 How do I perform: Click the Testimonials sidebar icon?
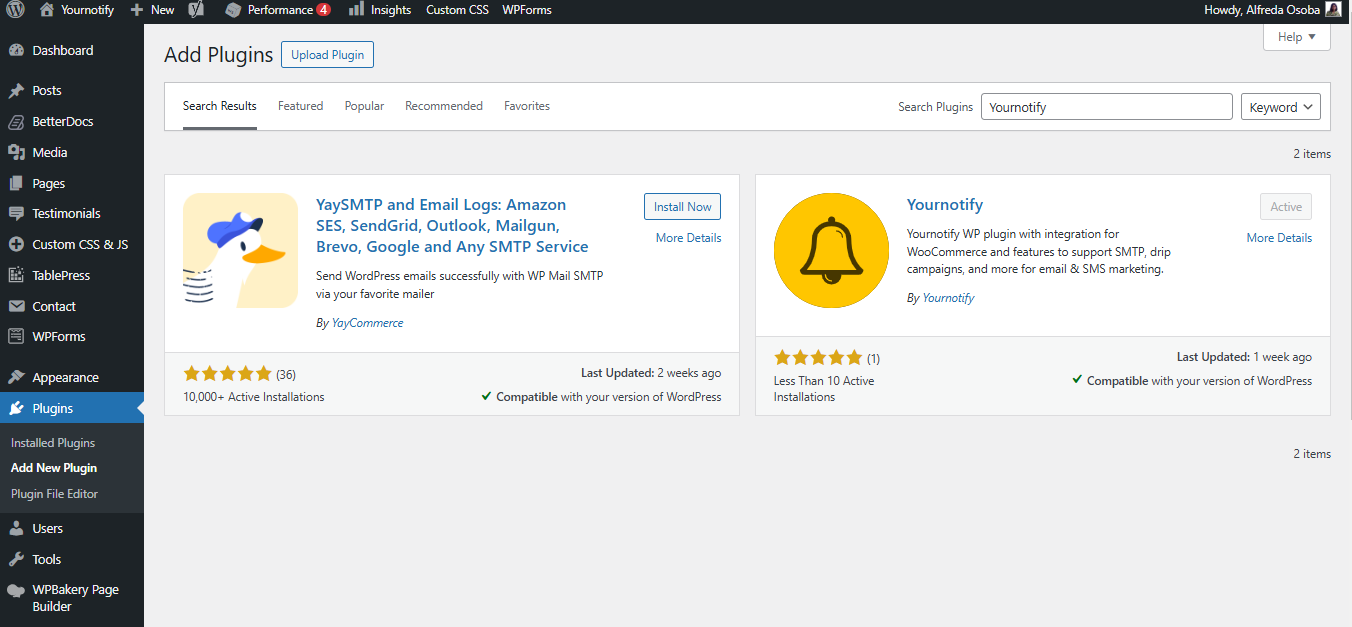16,214
